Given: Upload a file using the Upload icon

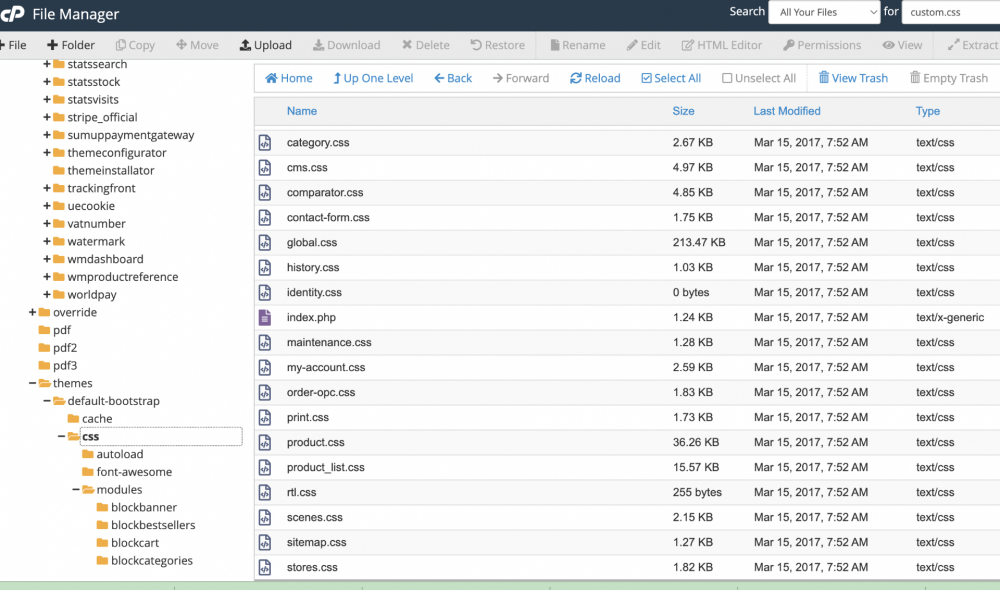Looking at the screenshot, I should 265,44.
